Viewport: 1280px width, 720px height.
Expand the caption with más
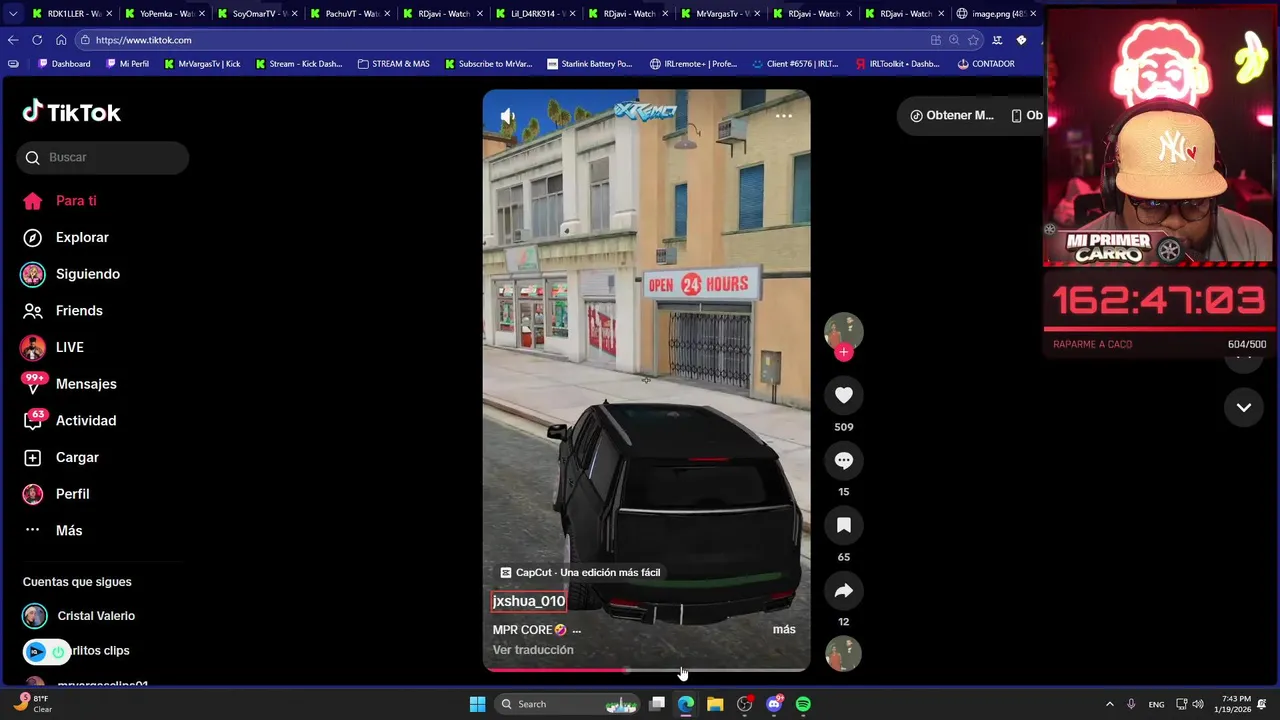point(784,629)
